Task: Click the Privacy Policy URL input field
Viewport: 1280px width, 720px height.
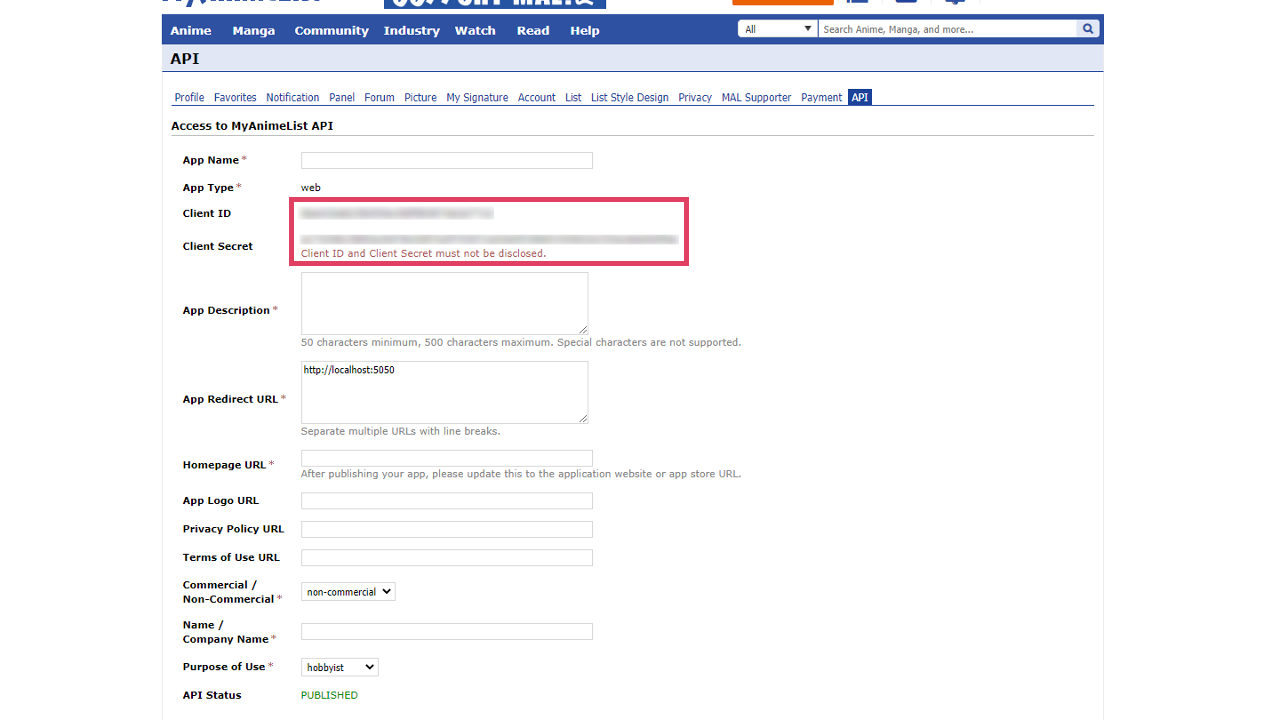Action: [447, 529]
